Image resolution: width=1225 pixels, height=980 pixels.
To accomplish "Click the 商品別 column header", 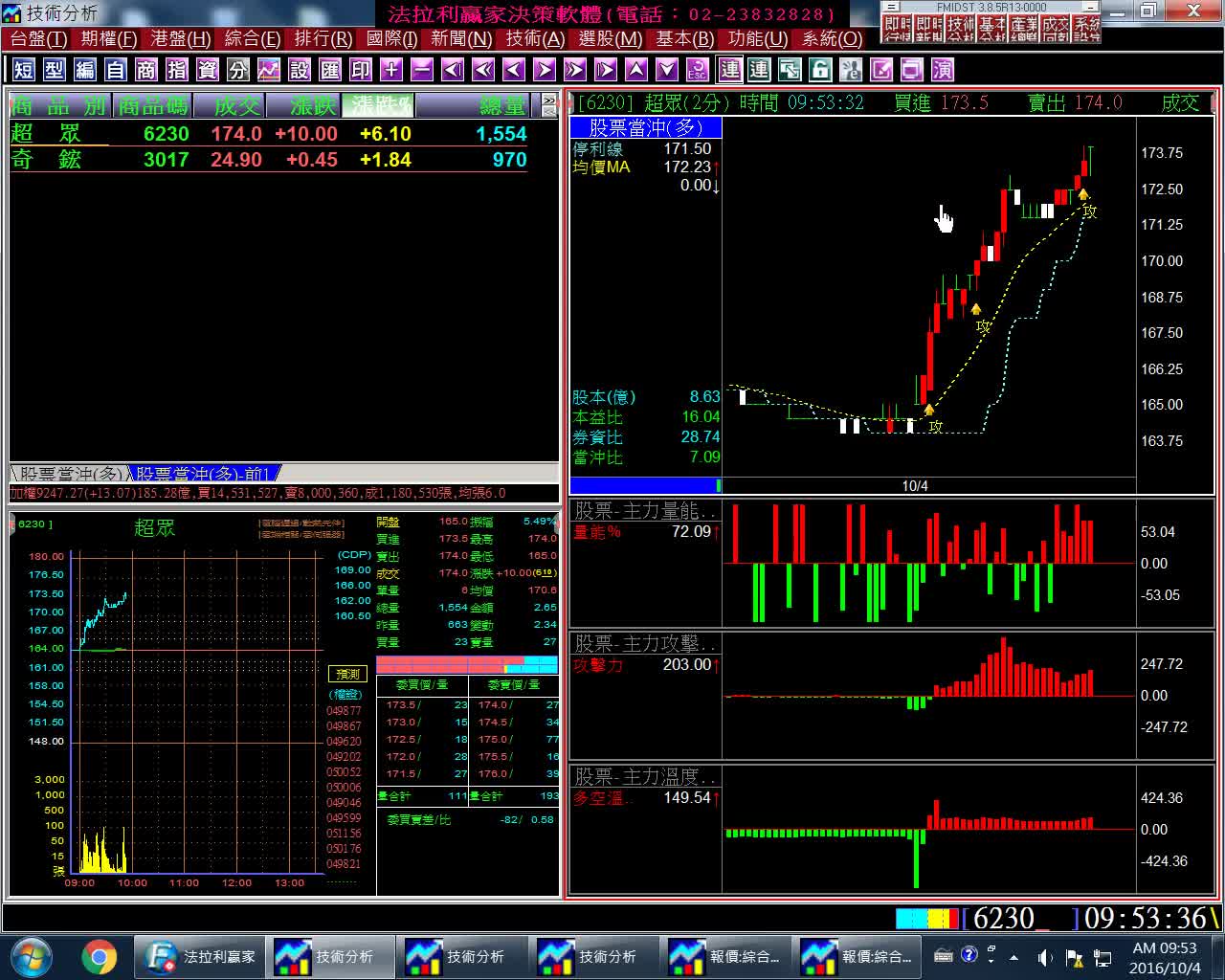I will tap(59, 104).
